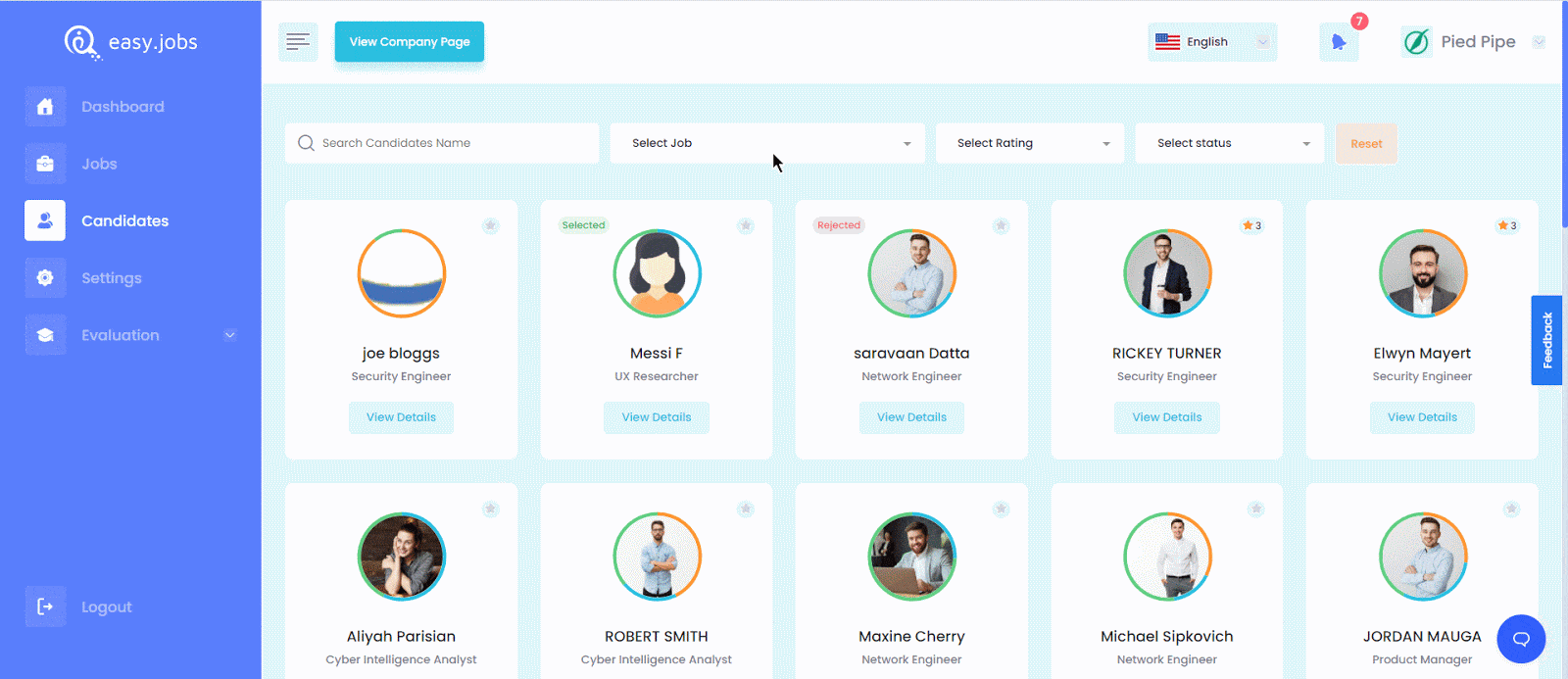Click joe bloggs rating star
This screenshot has height=679, width=1568.
(x=491, y=226)
